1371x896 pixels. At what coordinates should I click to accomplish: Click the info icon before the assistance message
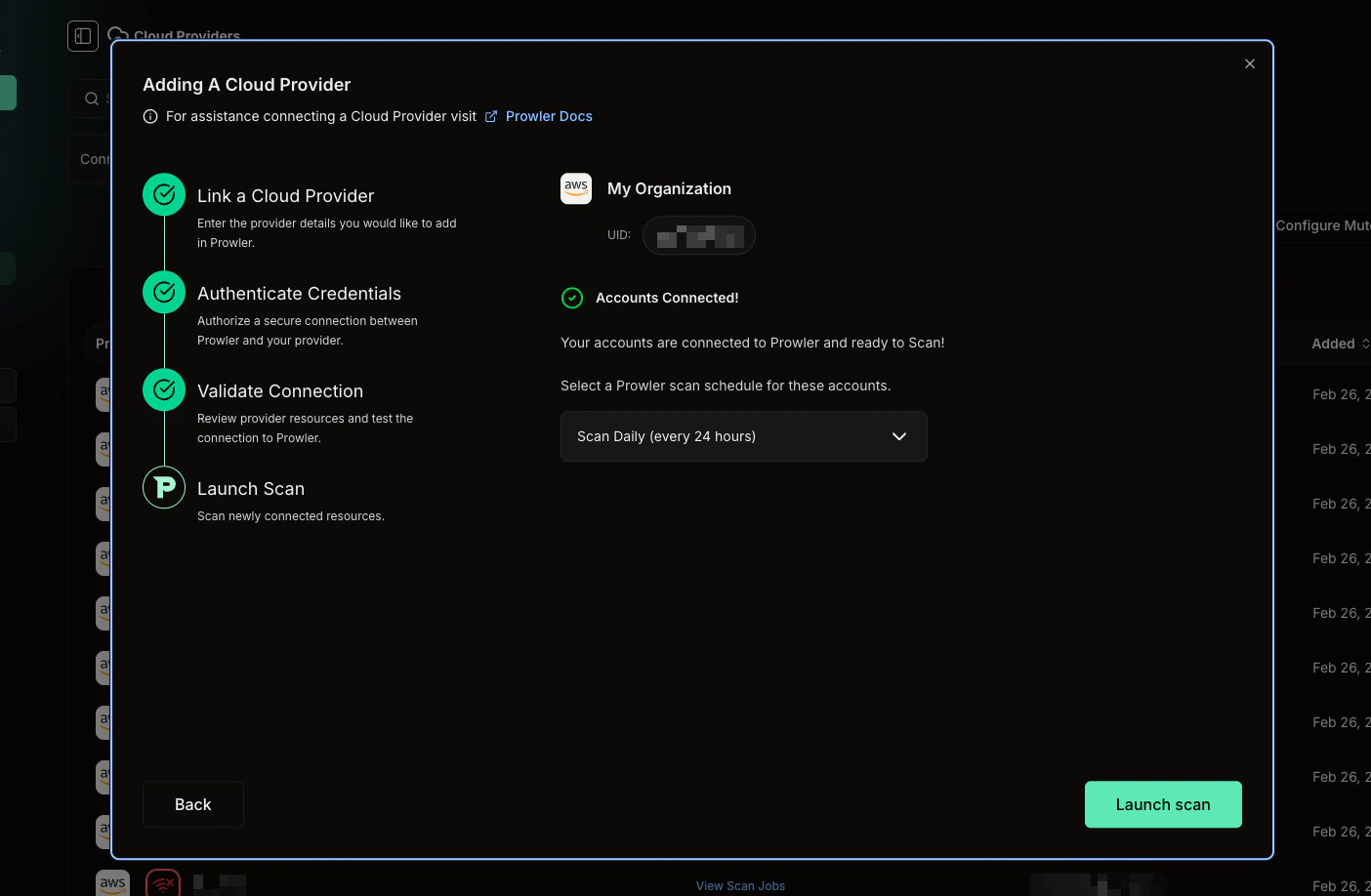coord(149,116)
